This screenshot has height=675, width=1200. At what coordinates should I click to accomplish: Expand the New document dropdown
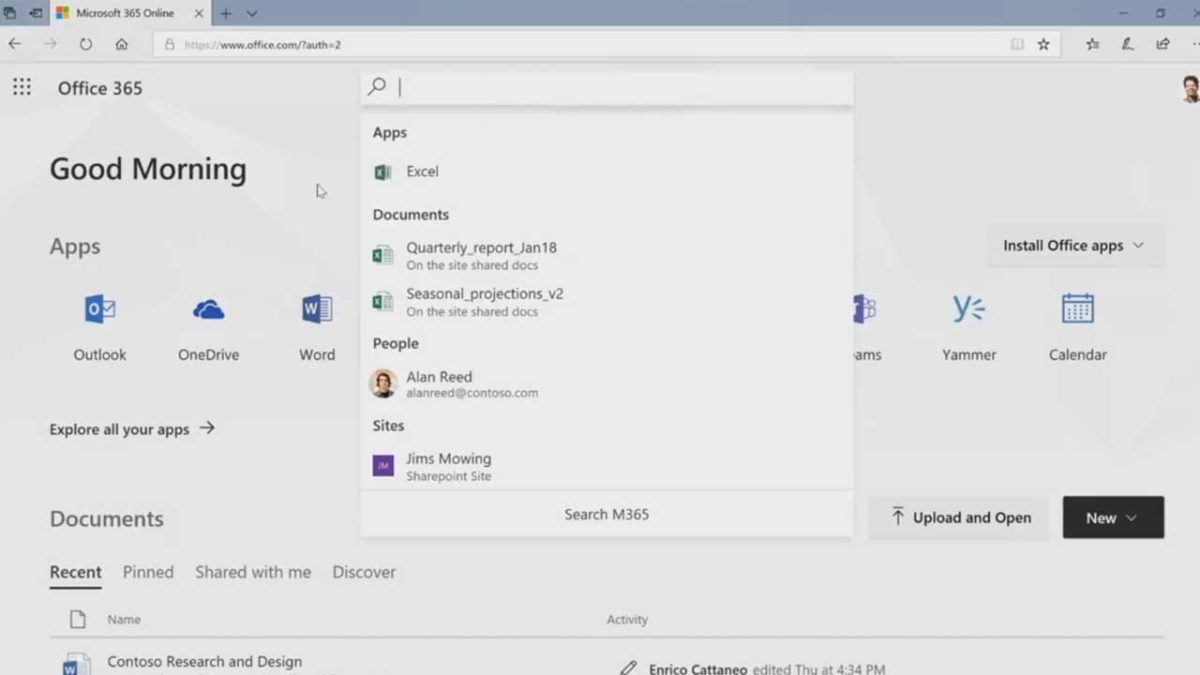click(1113, 518)
